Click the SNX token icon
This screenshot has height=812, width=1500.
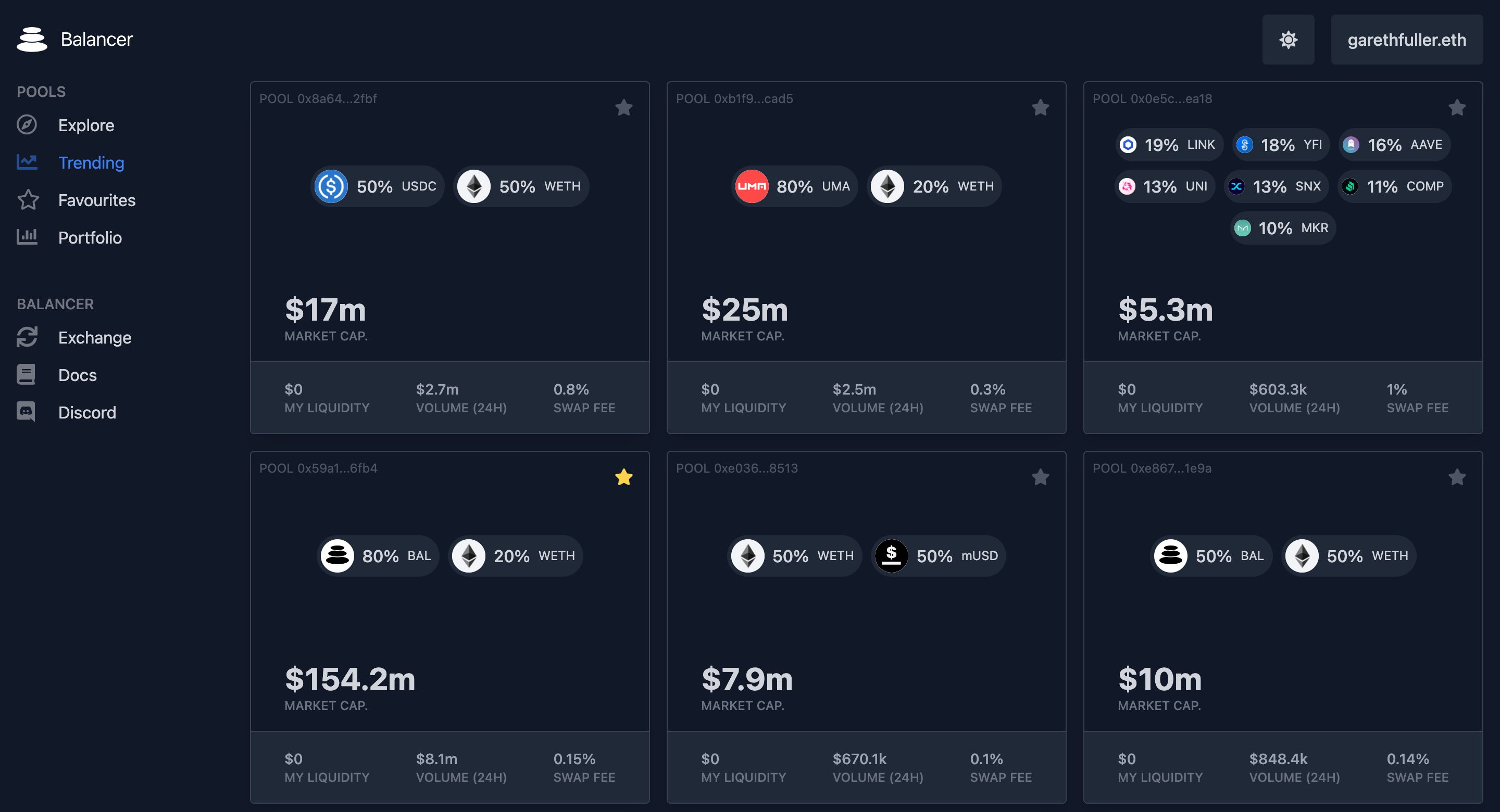[x=1236, y=186]
